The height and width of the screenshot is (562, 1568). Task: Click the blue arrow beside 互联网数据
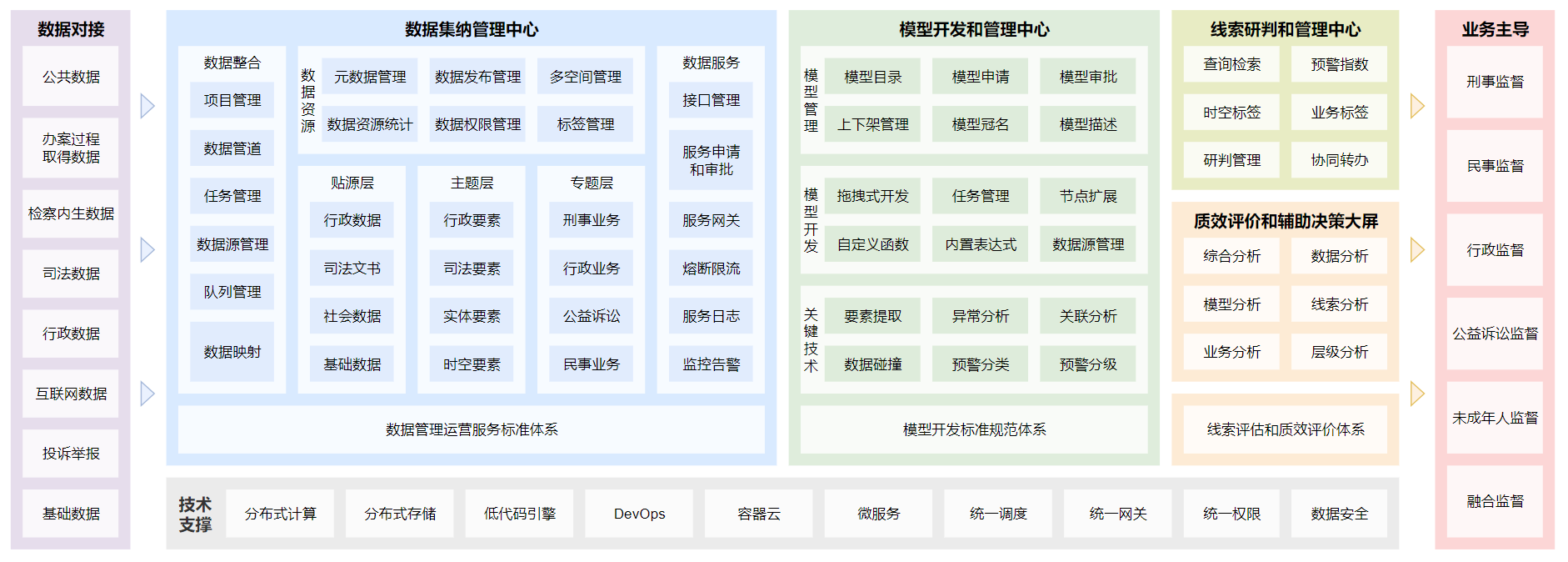(147, 394)
